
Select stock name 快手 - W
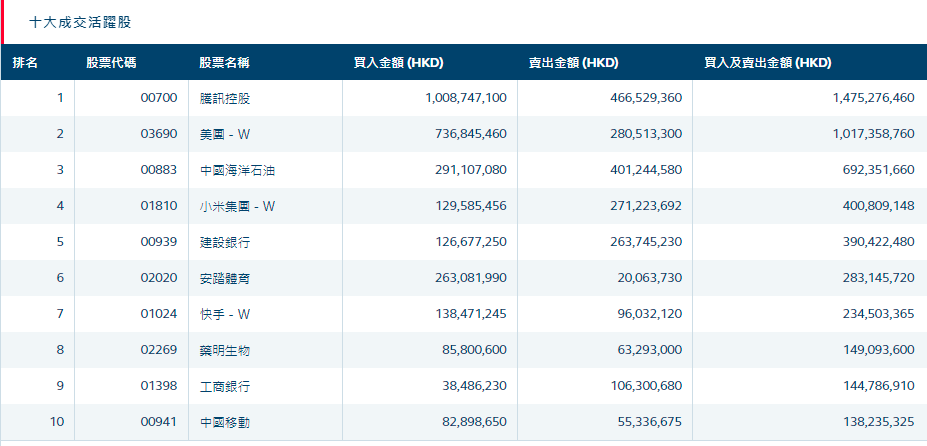tap(225, 314)
